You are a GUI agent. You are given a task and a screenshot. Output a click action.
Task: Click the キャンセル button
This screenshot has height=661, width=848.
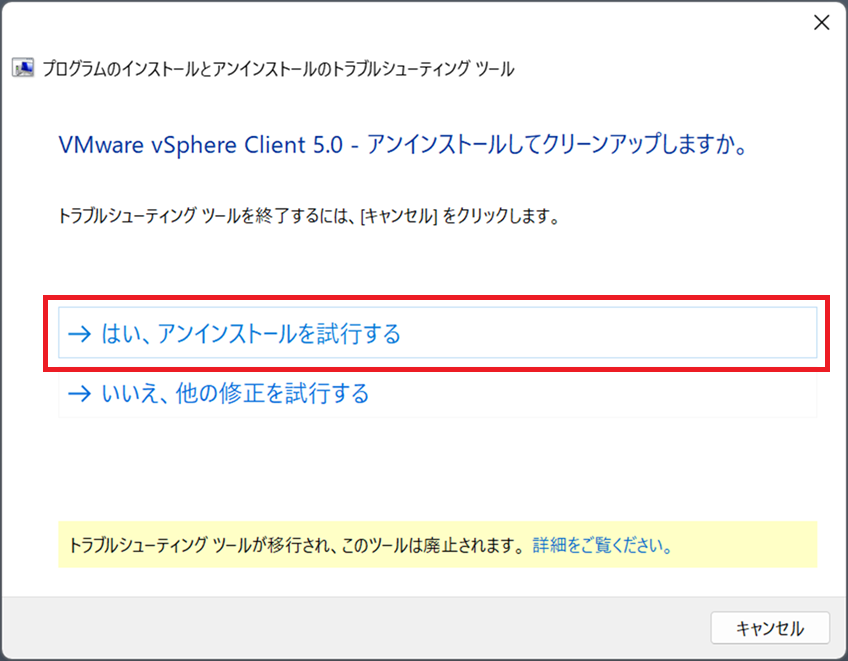tap(770, 628)
